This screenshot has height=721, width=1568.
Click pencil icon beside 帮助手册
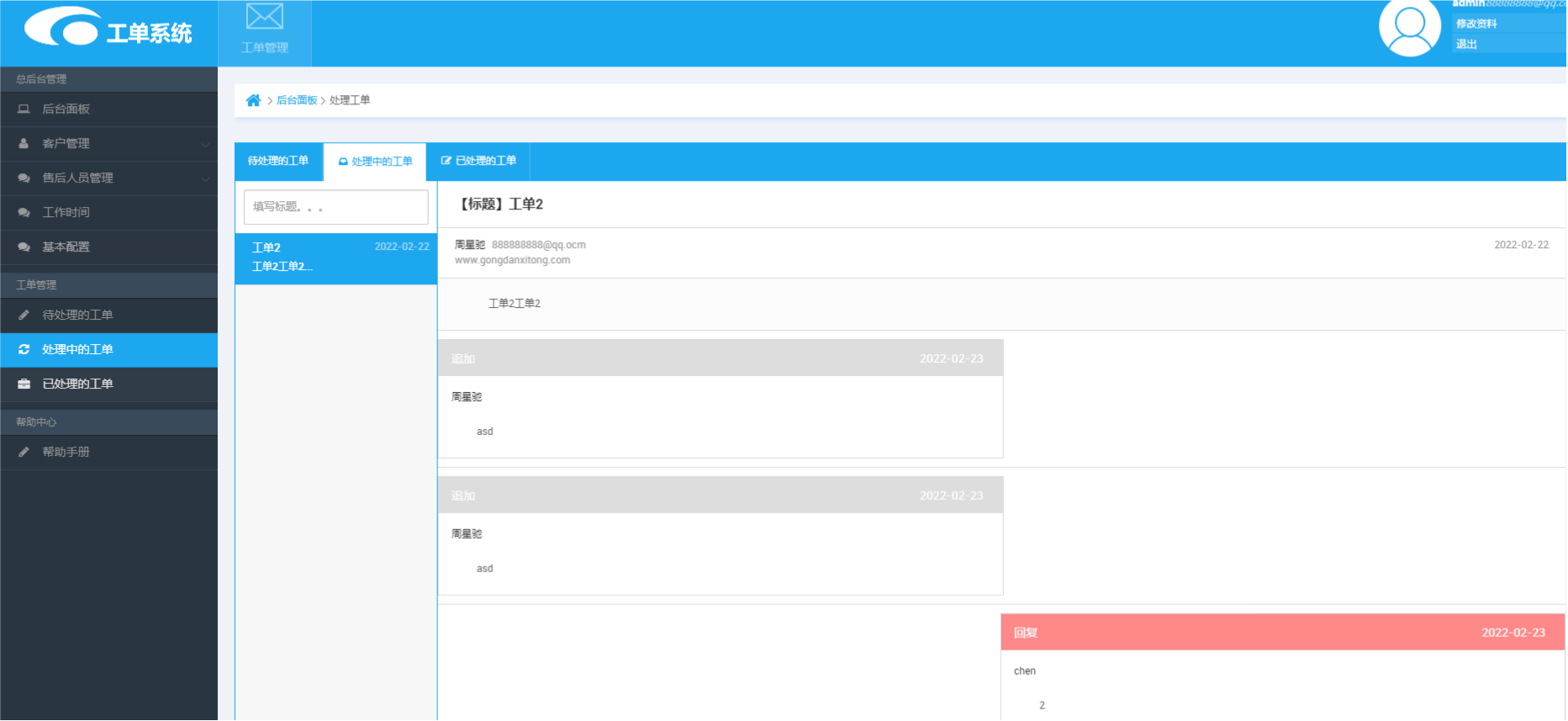(x=24, y=452)
